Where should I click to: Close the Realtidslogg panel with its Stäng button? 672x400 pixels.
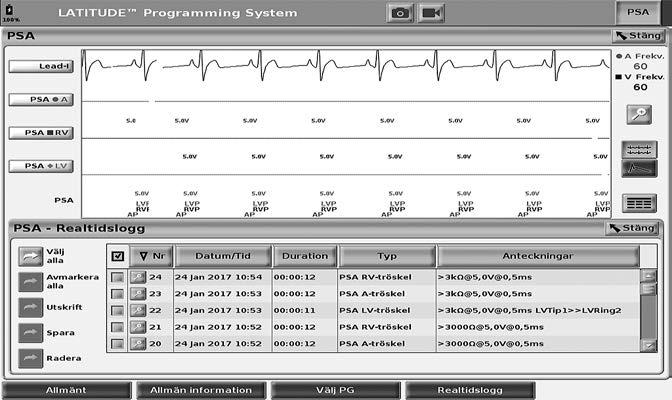[x=632, y=228]
